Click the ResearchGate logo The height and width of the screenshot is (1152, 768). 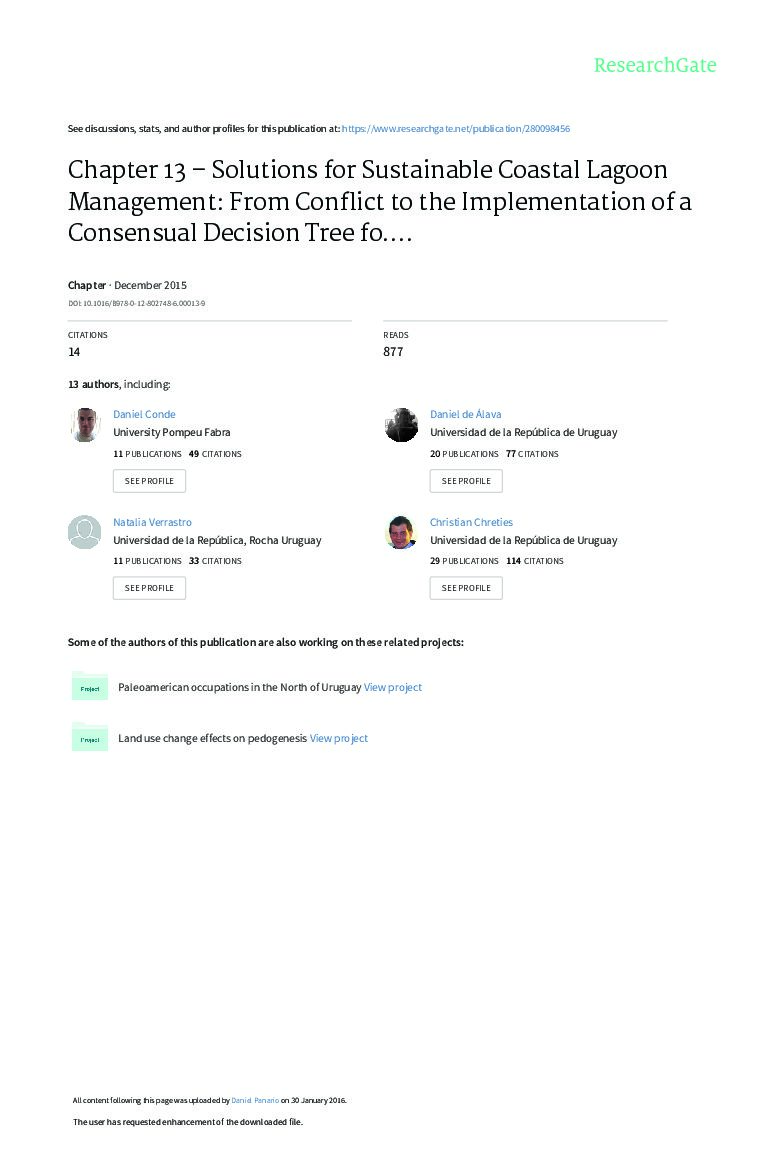pyautogui.click(x=655, y=65)
